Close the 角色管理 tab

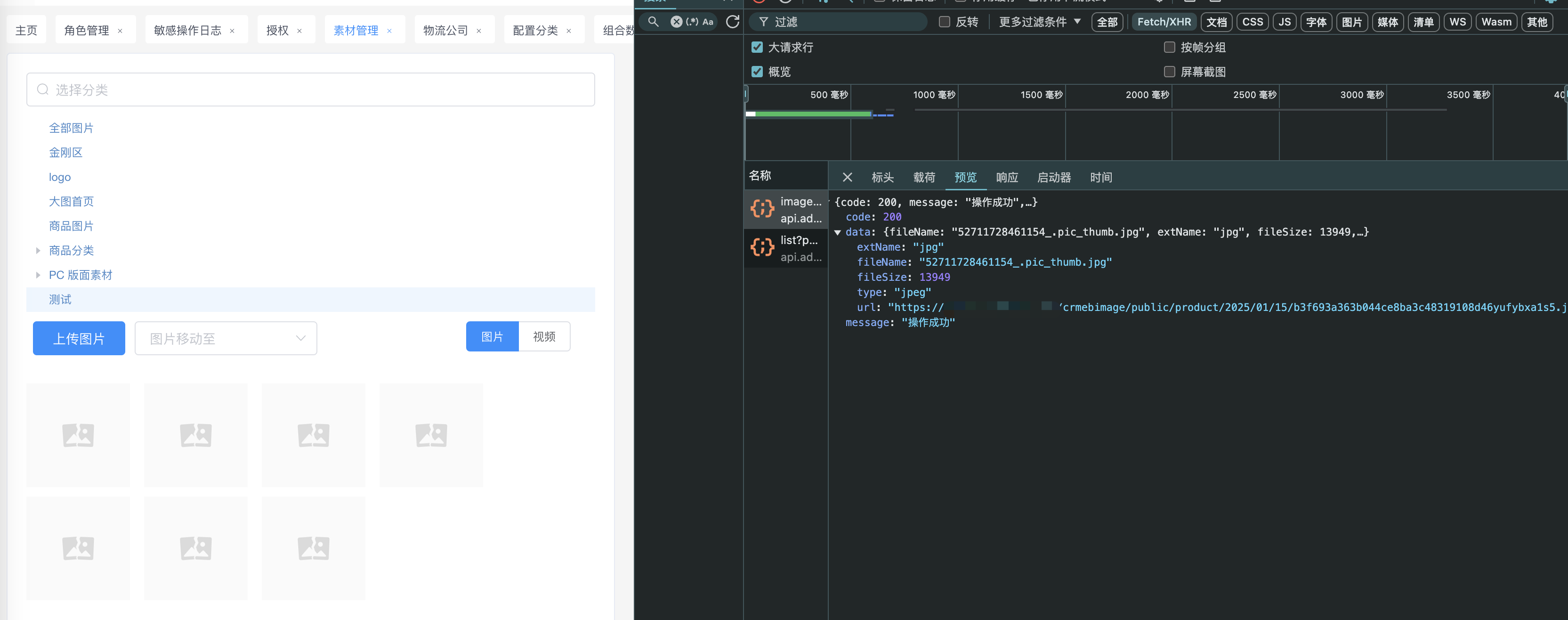pyautogui.click(x=120, y=31)
